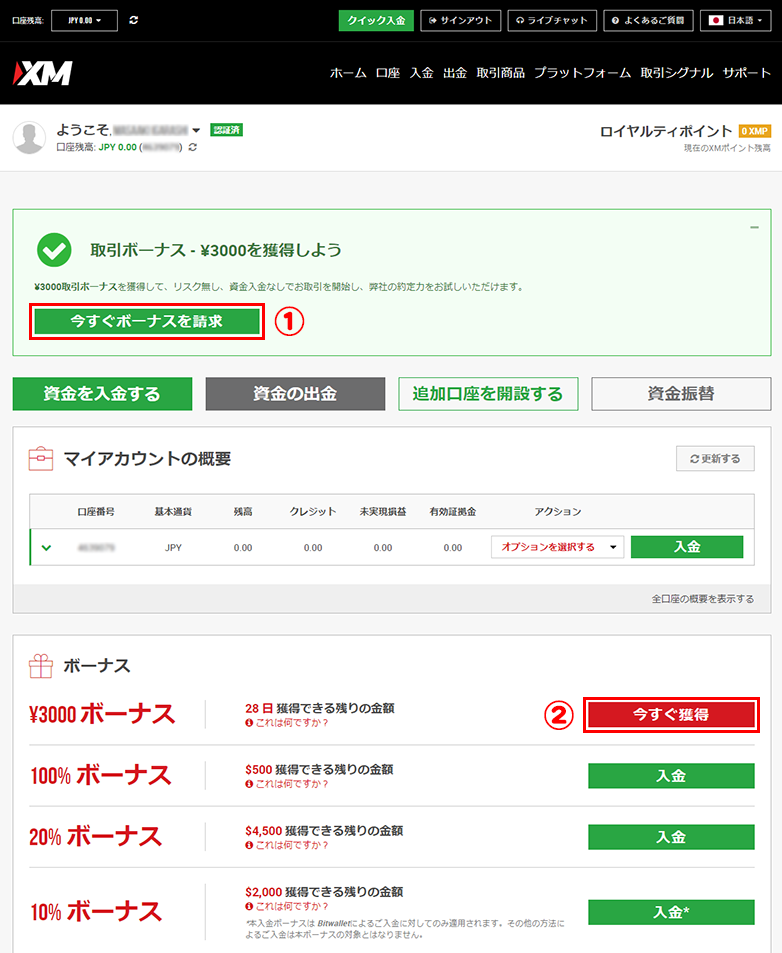Viewport: 782px width, 953px height.
Task: Open 入金 menu in navigation
Action: point(422,73)
